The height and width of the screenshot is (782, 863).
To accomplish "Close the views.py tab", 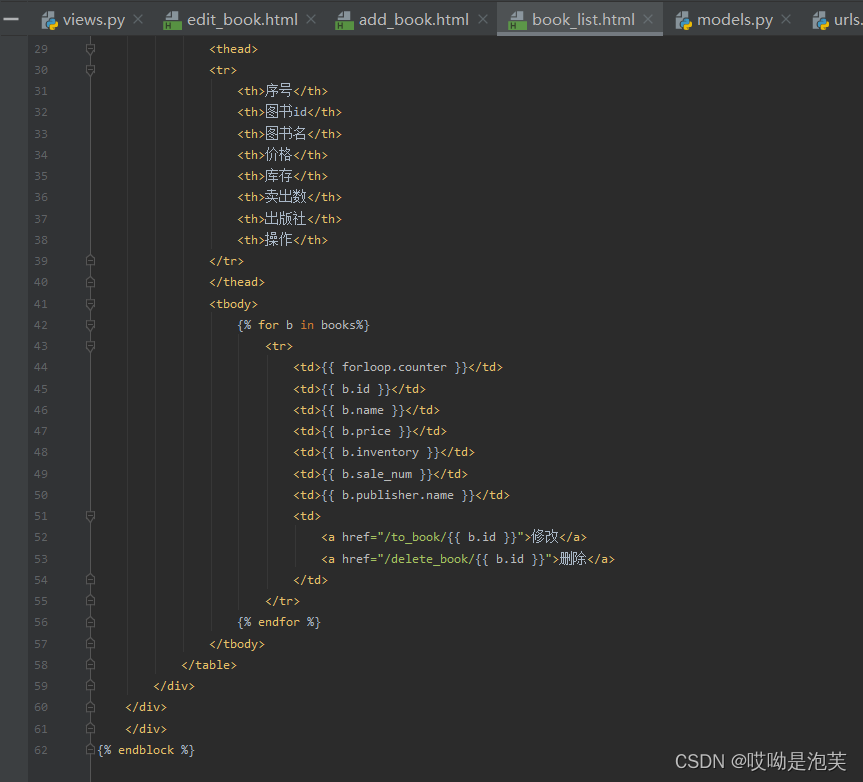I will (138, 19).
